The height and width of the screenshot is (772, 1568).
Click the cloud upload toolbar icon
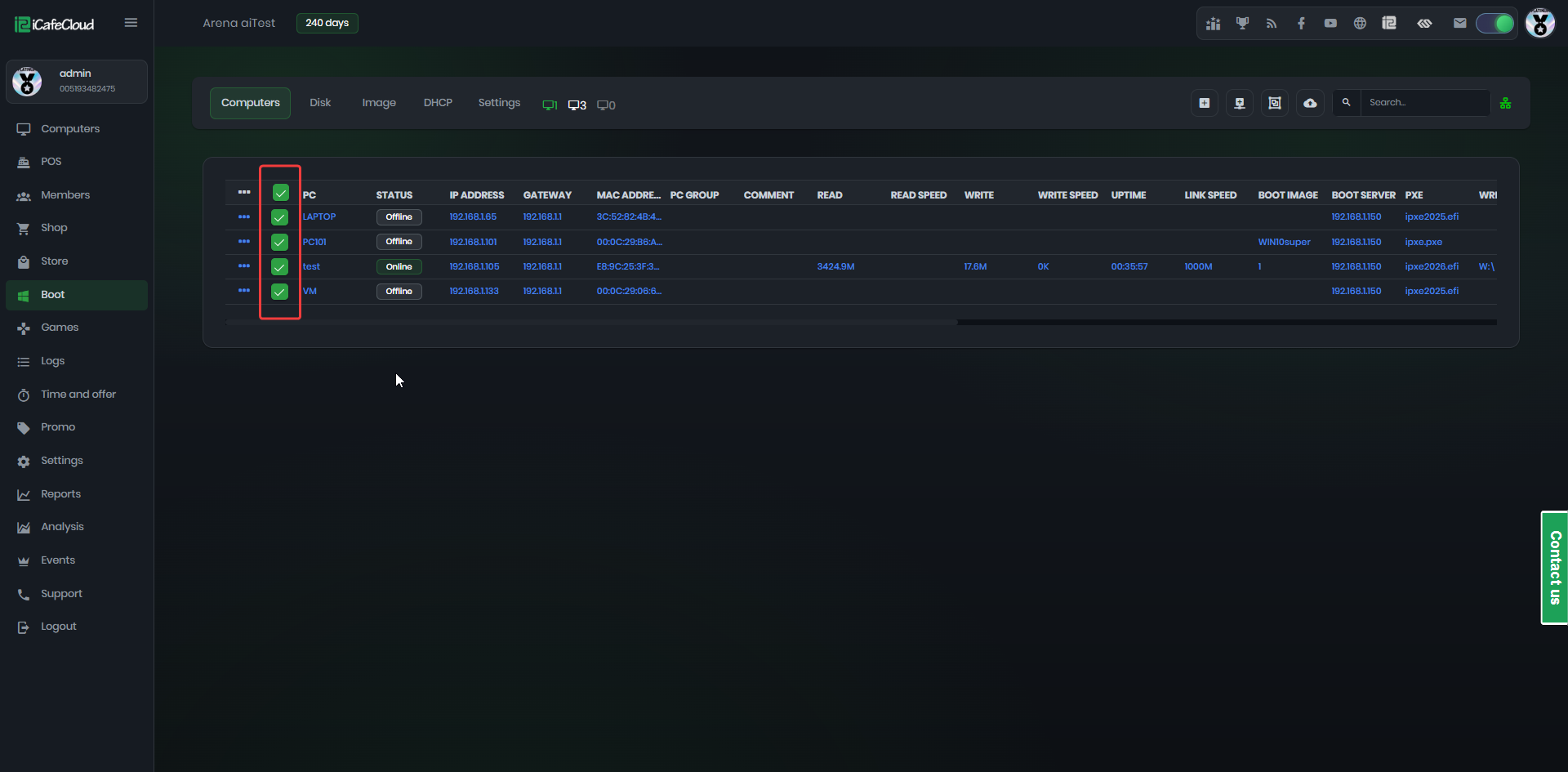tap(1310, 103)
